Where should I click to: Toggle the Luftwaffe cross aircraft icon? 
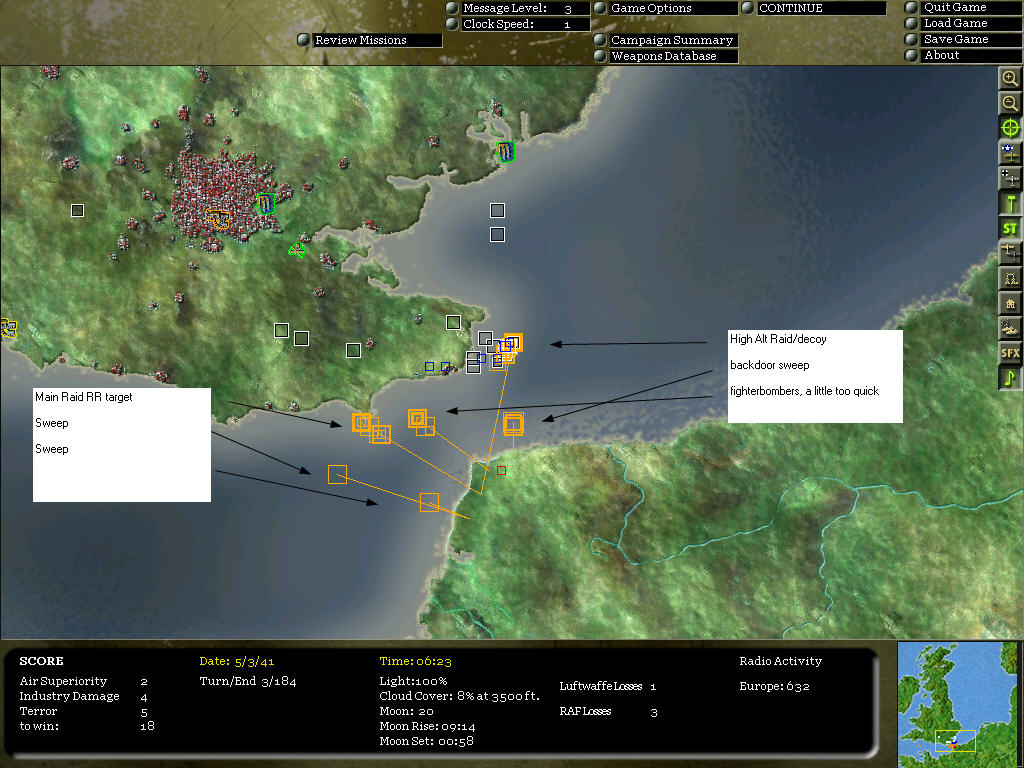tap(1010, 178)
